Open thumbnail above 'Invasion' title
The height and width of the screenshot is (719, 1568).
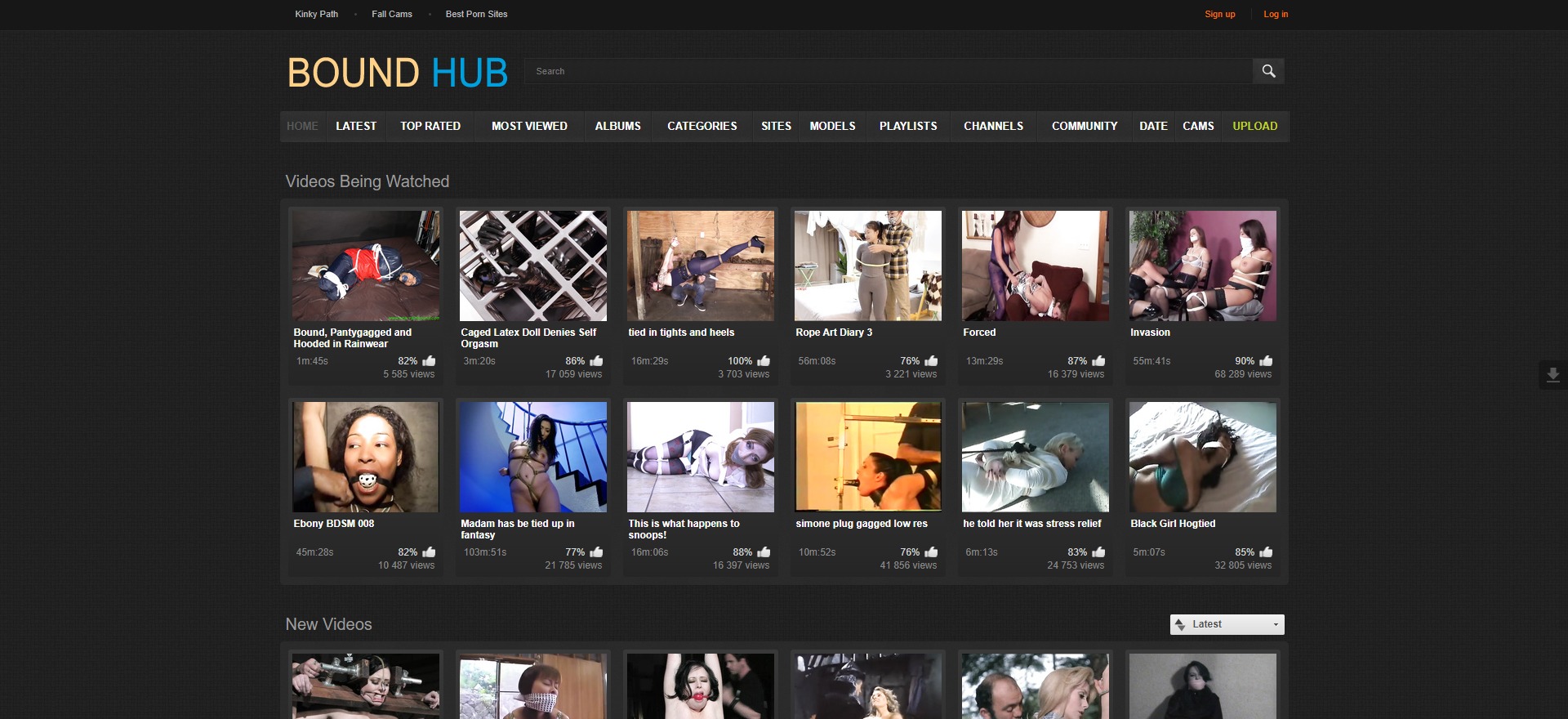pyautogui.click(x=1203, y=266)
